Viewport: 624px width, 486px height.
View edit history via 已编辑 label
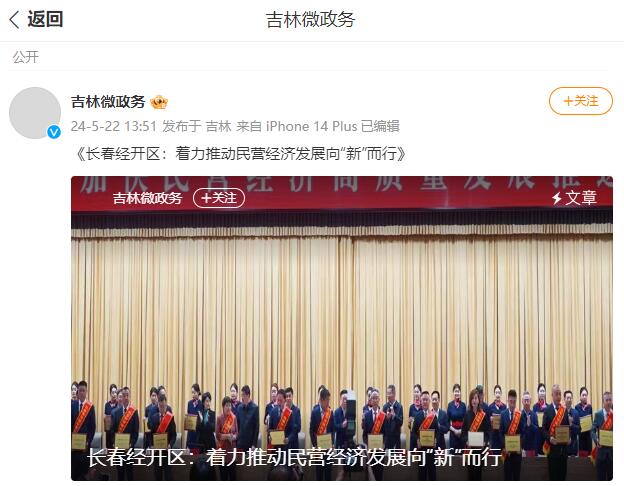[x=380, y=127]
